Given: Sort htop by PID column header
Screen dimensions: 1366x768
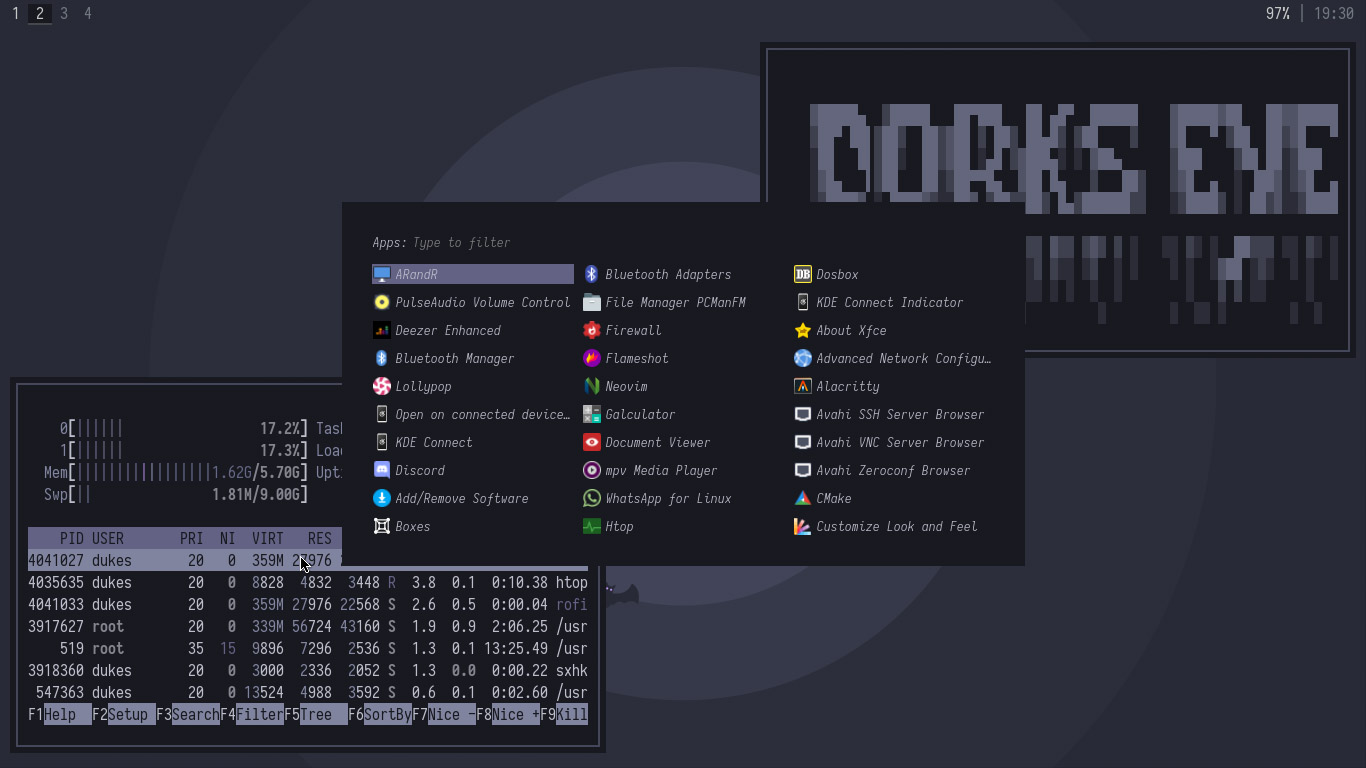Looking at the screenshot, I should pos(72,538).
